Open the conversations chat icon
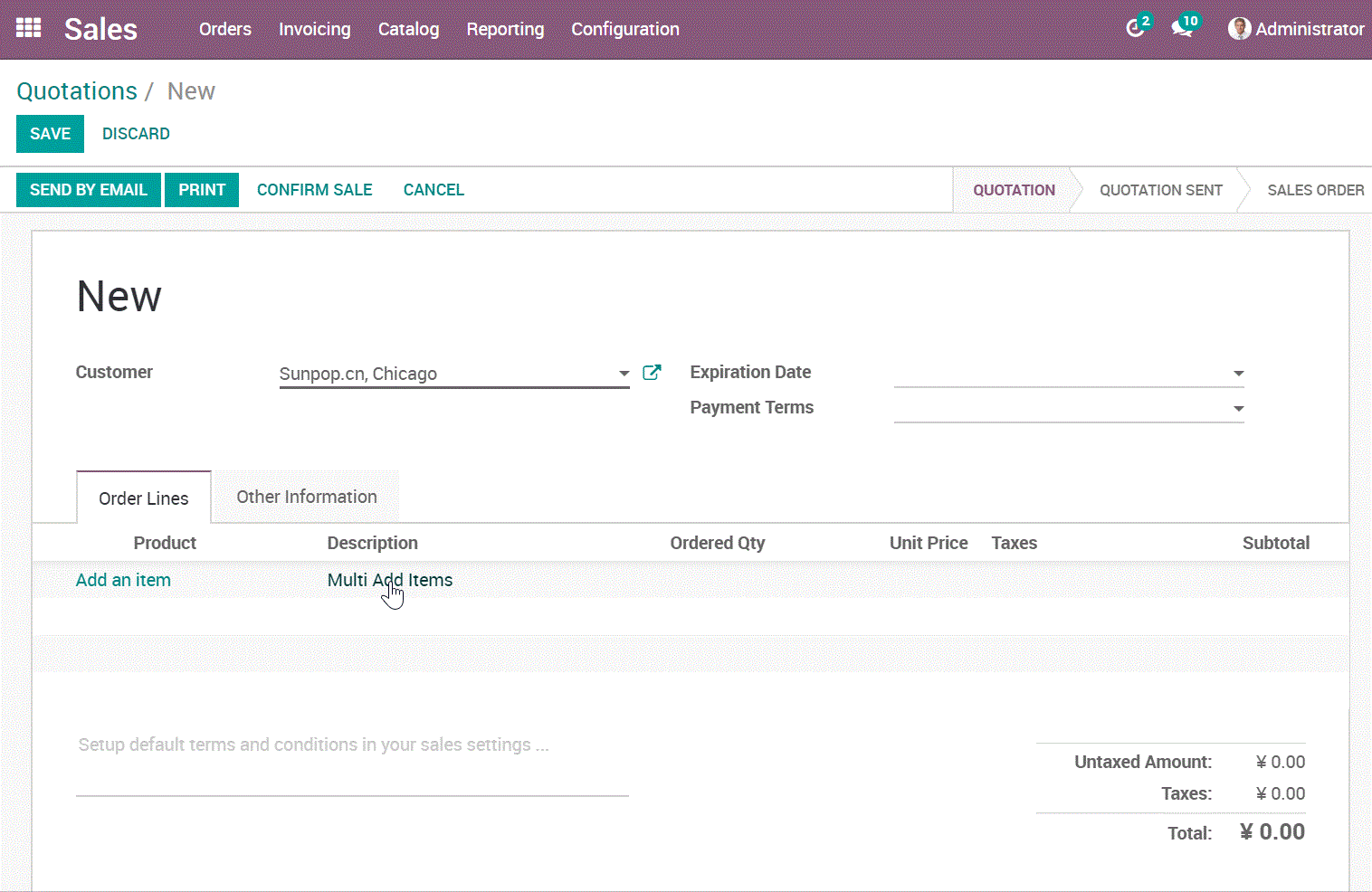This screenshot has width=1372, height=892. pos(1182,29)
